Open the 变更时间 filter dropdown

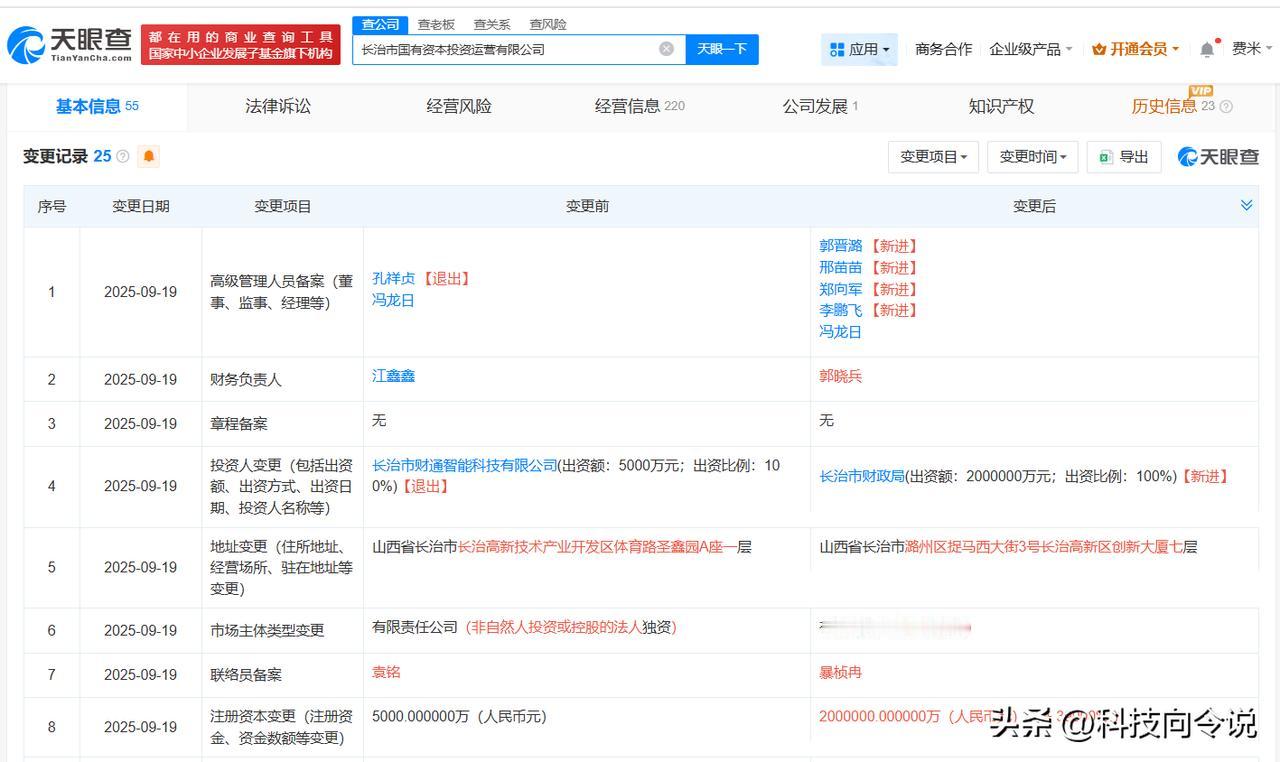tap(1032, 157)
